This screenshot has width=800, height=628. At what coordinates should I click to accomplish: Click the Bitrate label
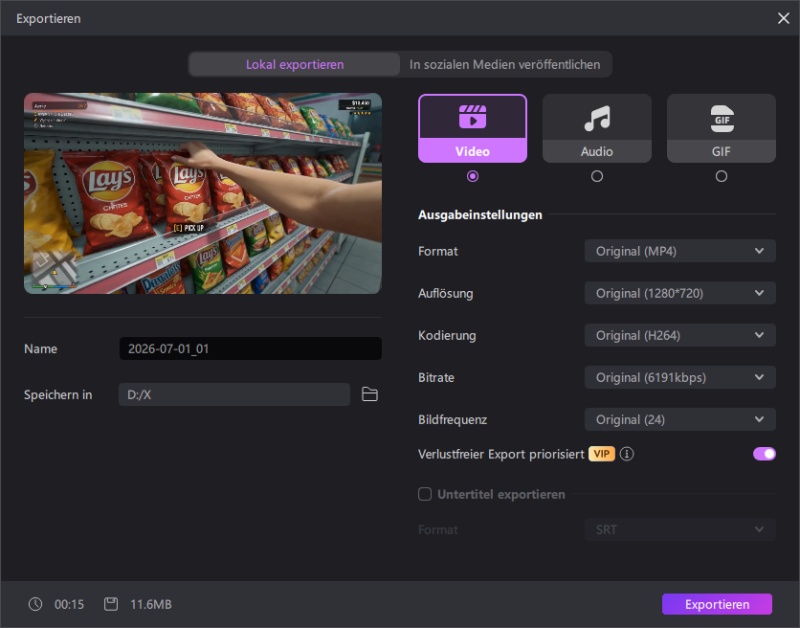[x=436, y=378]
